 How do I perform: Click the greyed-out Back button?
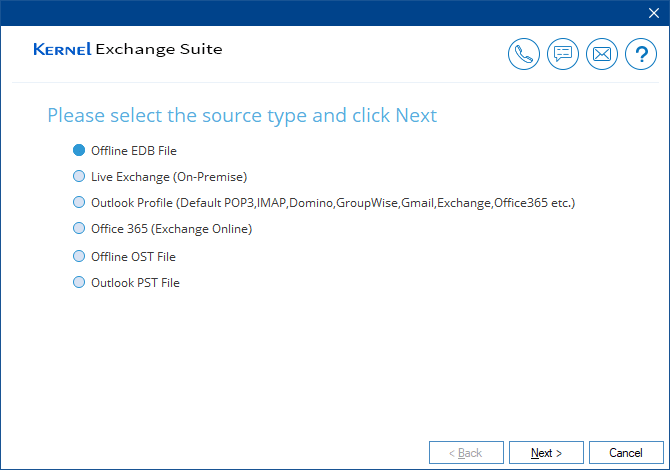466,453
